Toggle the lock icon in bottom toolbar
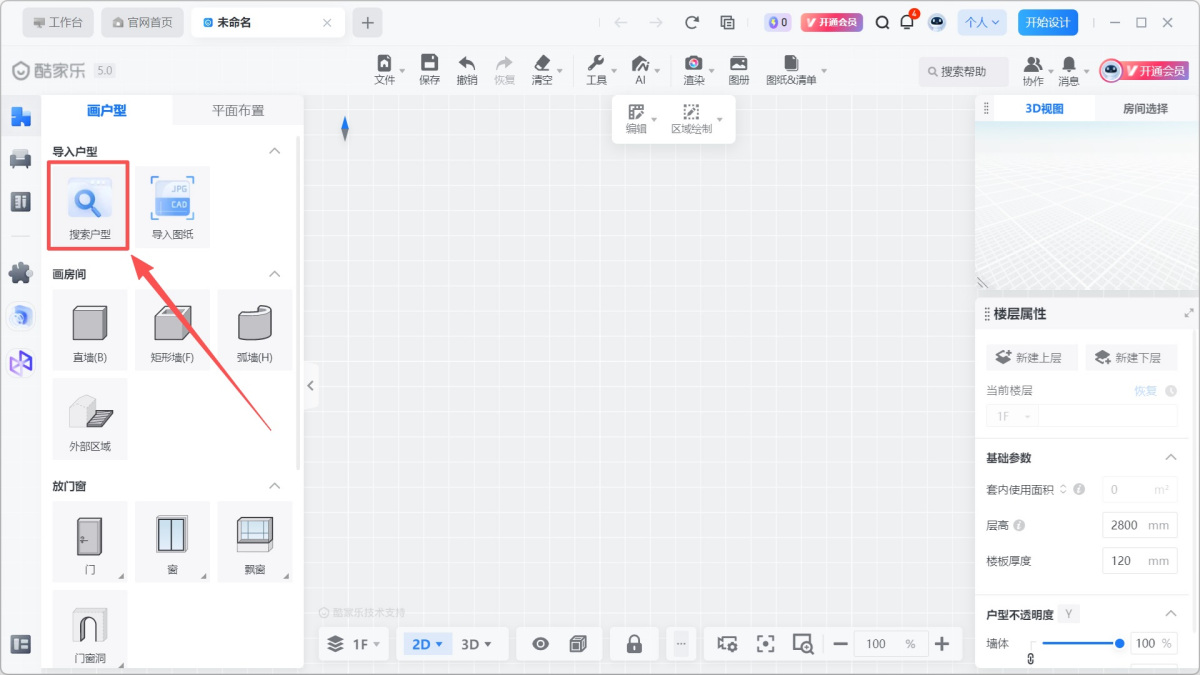The width and height of the screenshot is (1200, 675). coord(634,644)
